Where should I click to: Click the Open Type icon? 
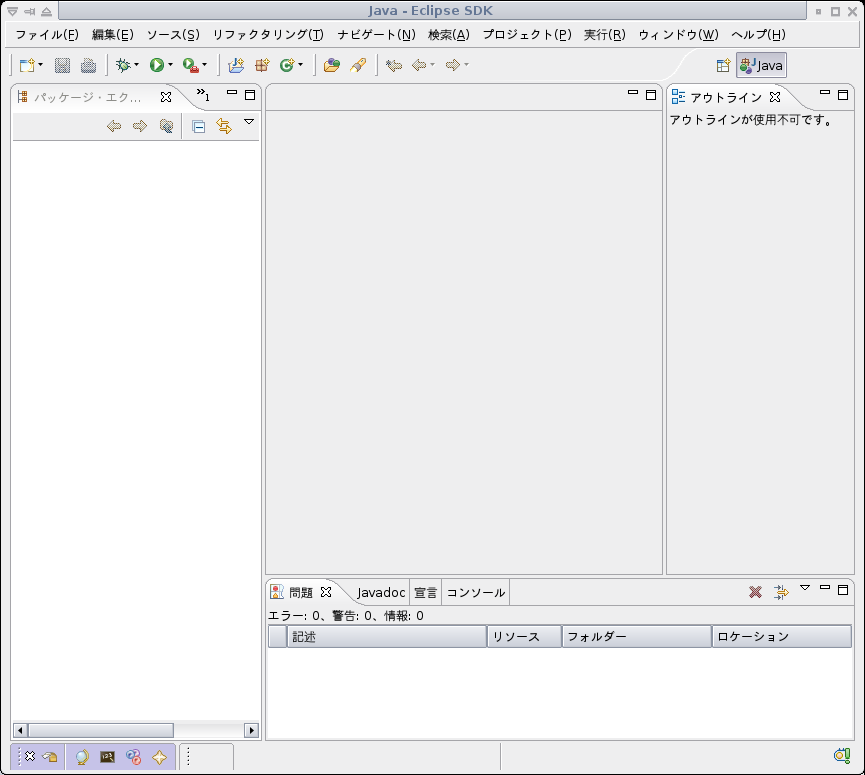tap(332, 65)
